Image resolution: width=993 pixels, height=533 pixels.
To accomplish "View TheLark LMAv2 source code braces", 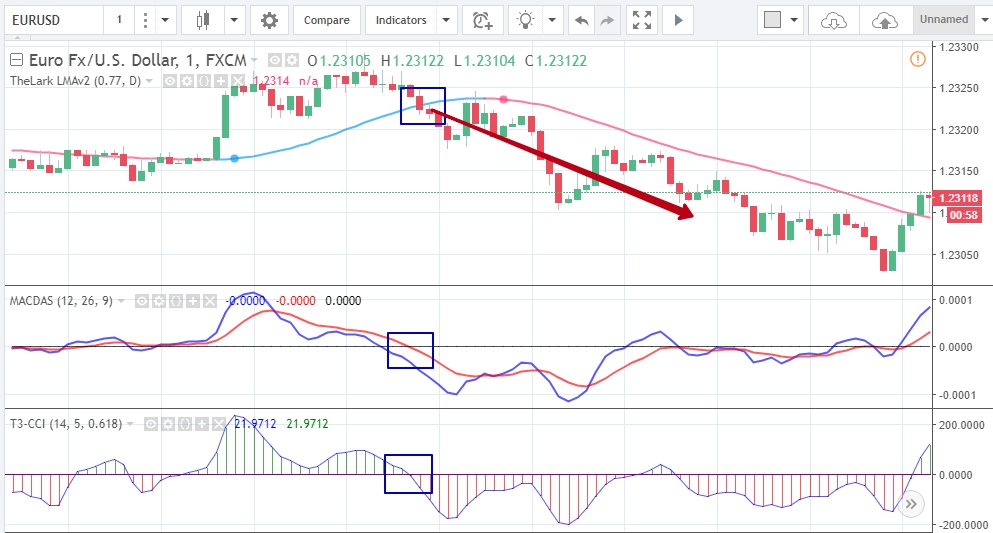I will point(204,81).
